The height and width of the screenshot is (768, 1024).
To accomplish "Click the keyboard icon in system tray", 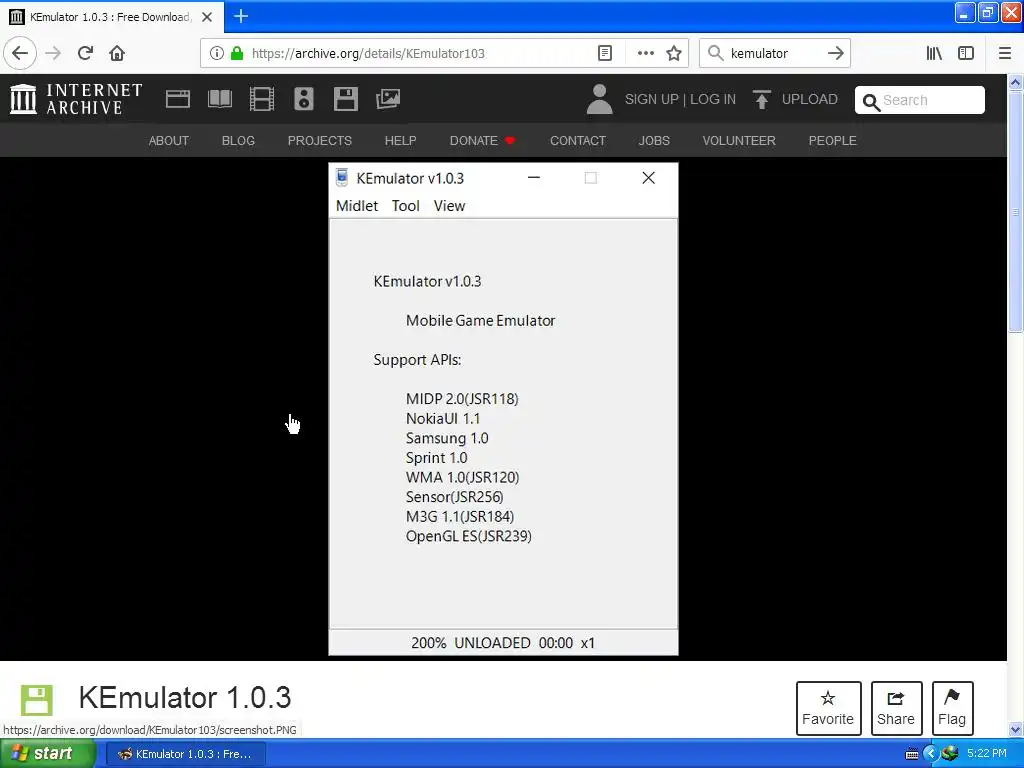I will coord(911,754).
